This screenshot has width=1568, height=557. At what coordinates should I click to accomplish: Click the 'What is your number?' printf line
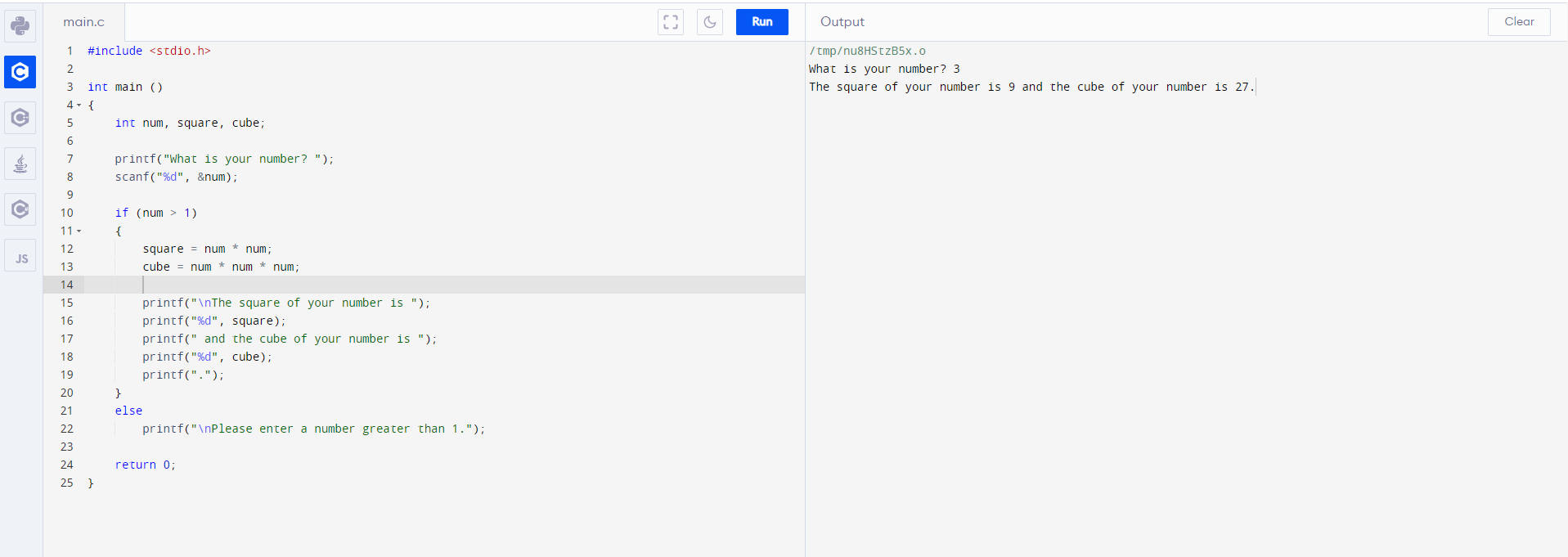click(x=224, y=159)
